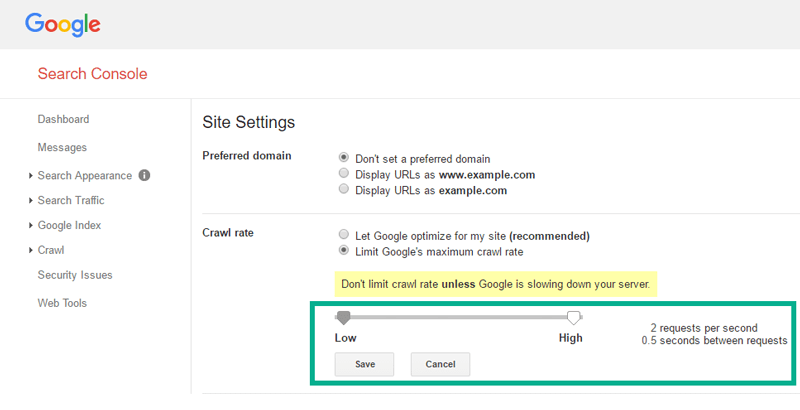Cancel the crawl rate change
The width and height of the screenshot is (800, 410).
440,364
